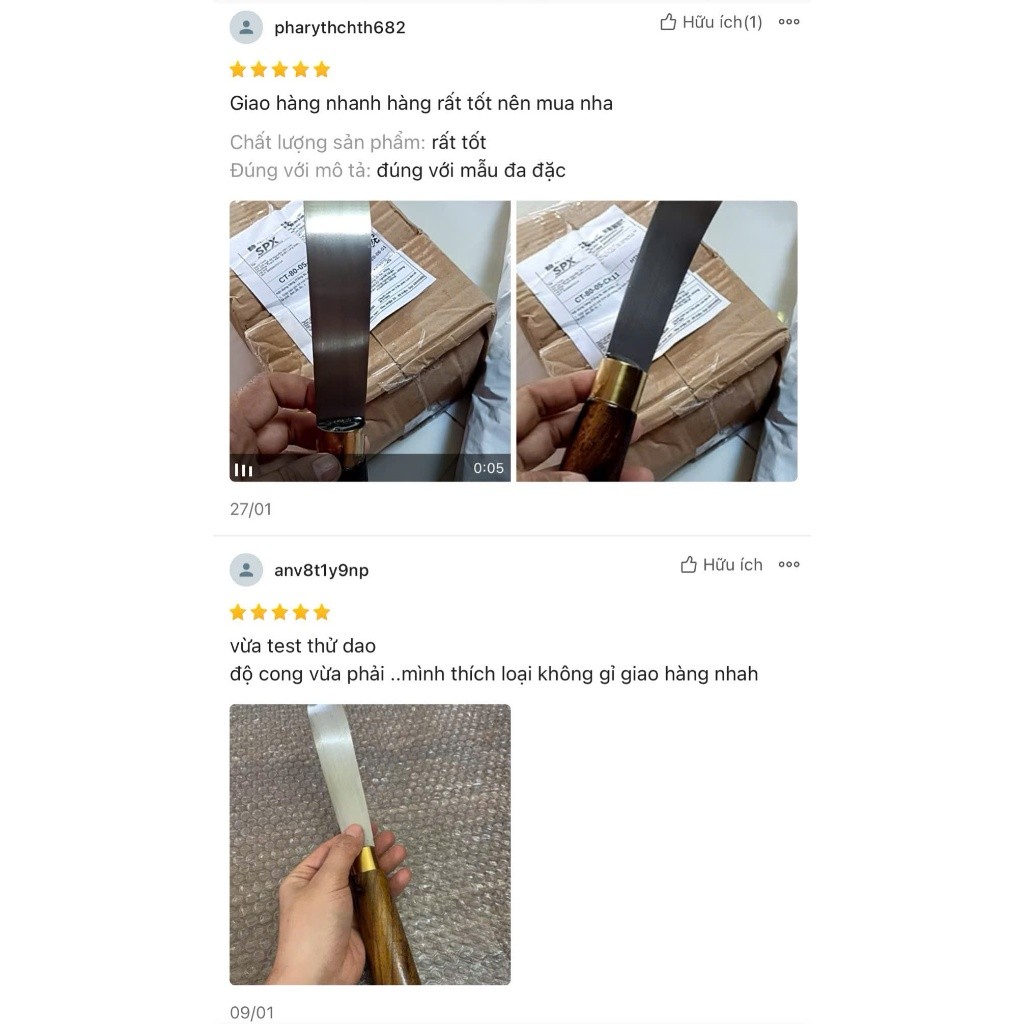
Task: Click the video bars icon on the first thumbnail
Action: point(244,470)
